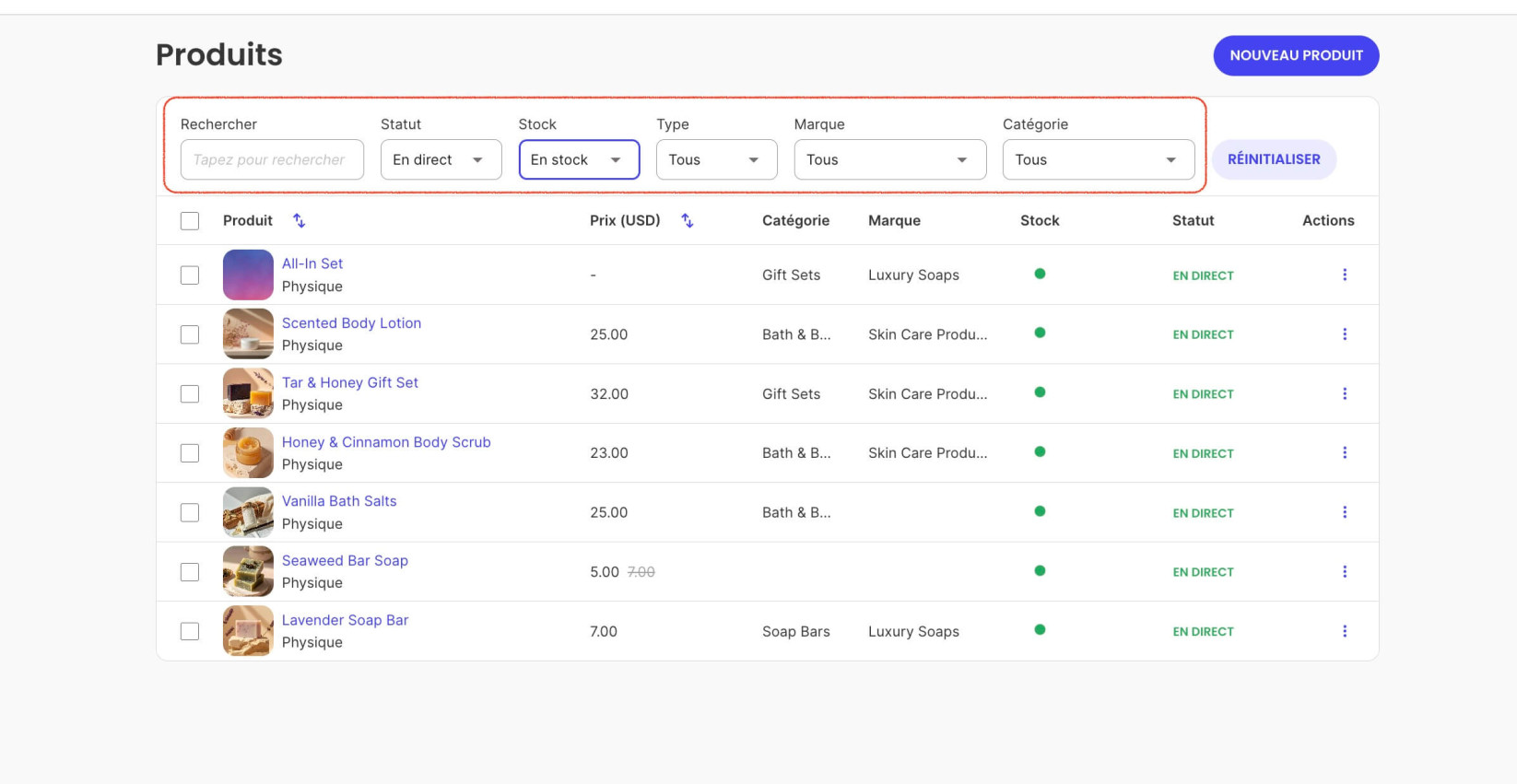The width and height of the screenshot is (1517, 784).
Task: Click the Lavender Soap Bar thumbnail
Action: point(248,631)
